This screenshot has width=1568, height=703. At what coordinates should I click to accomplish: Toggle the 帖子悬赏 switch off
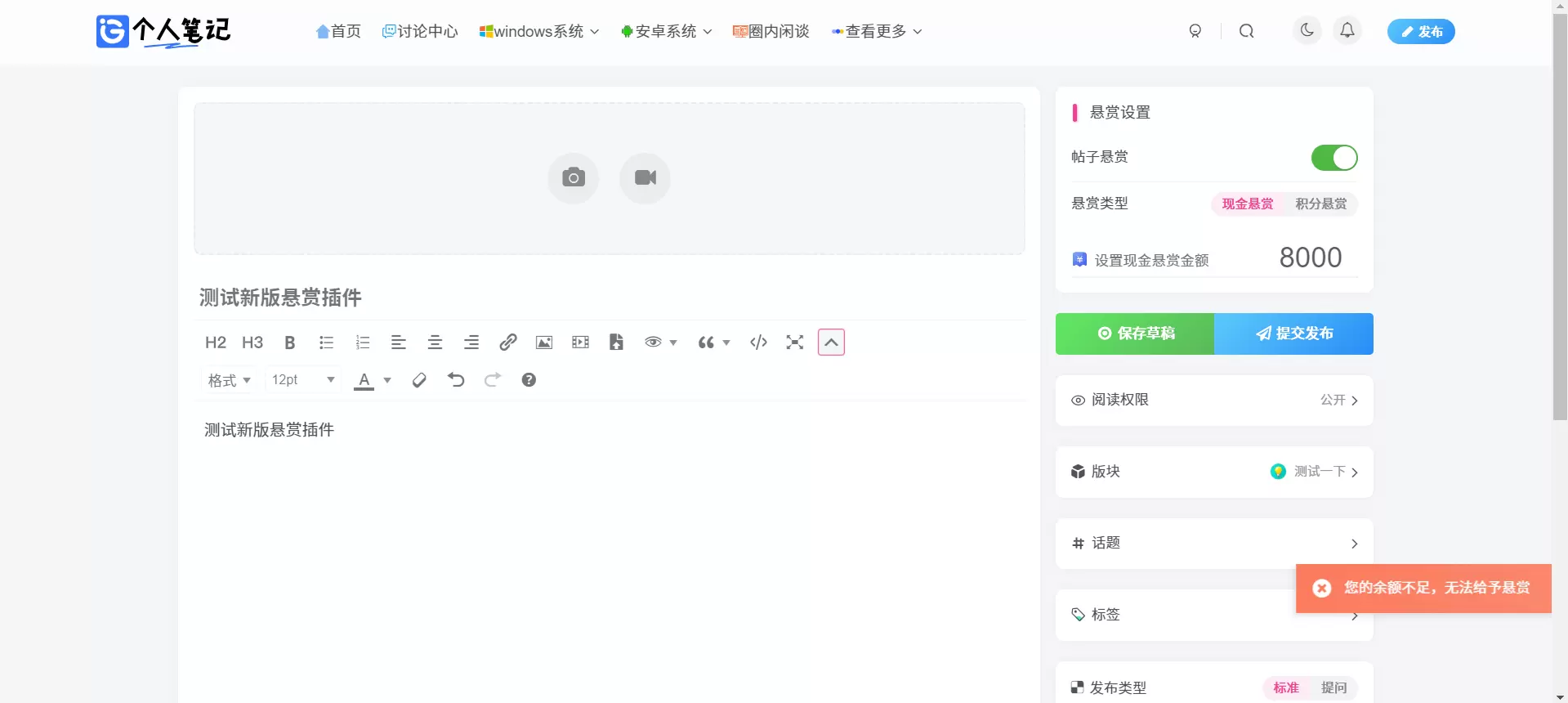pos(1334,158)
